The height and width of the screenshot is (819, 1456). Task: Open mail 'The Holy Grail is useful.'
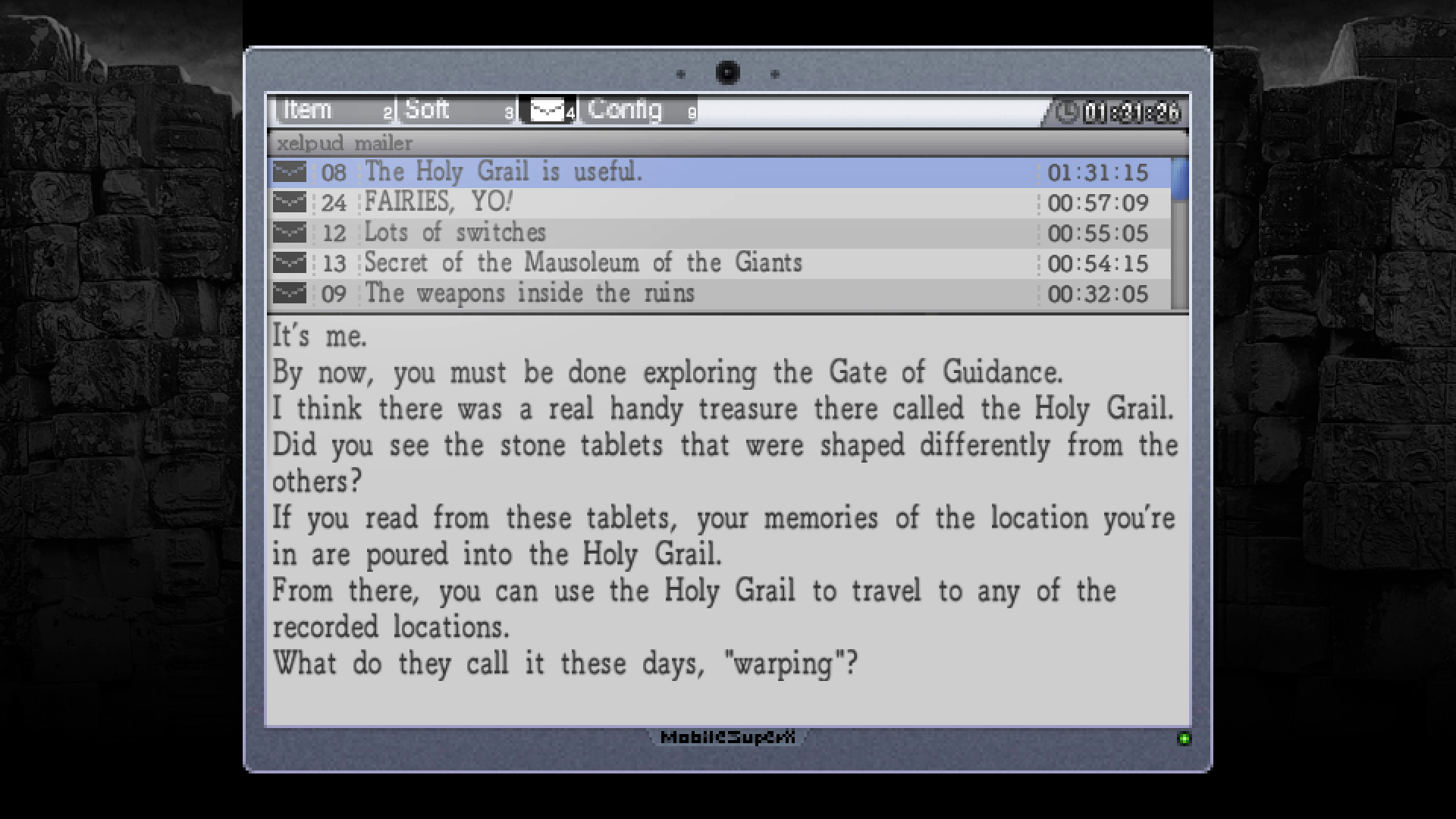[x=504, y=172]
